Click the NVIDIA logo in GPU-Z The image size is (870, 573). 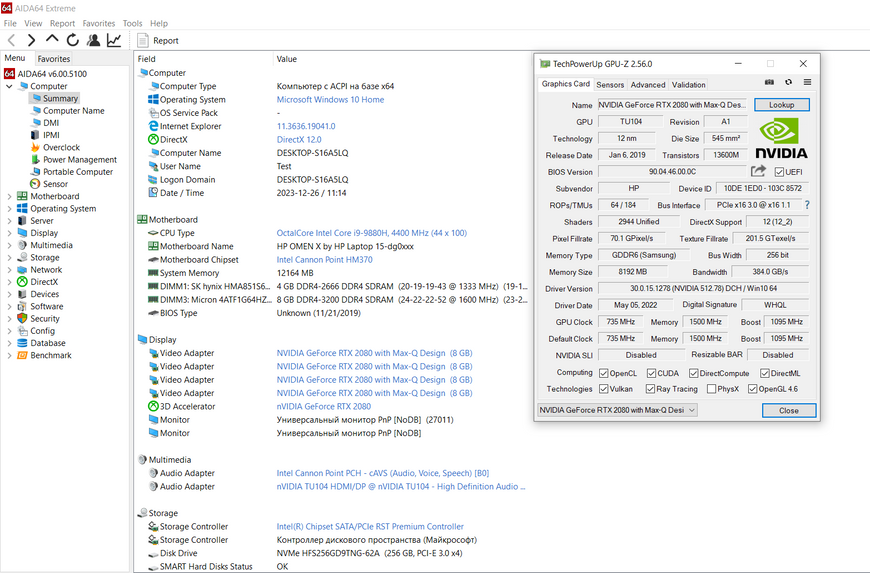[x=781, y=139]
